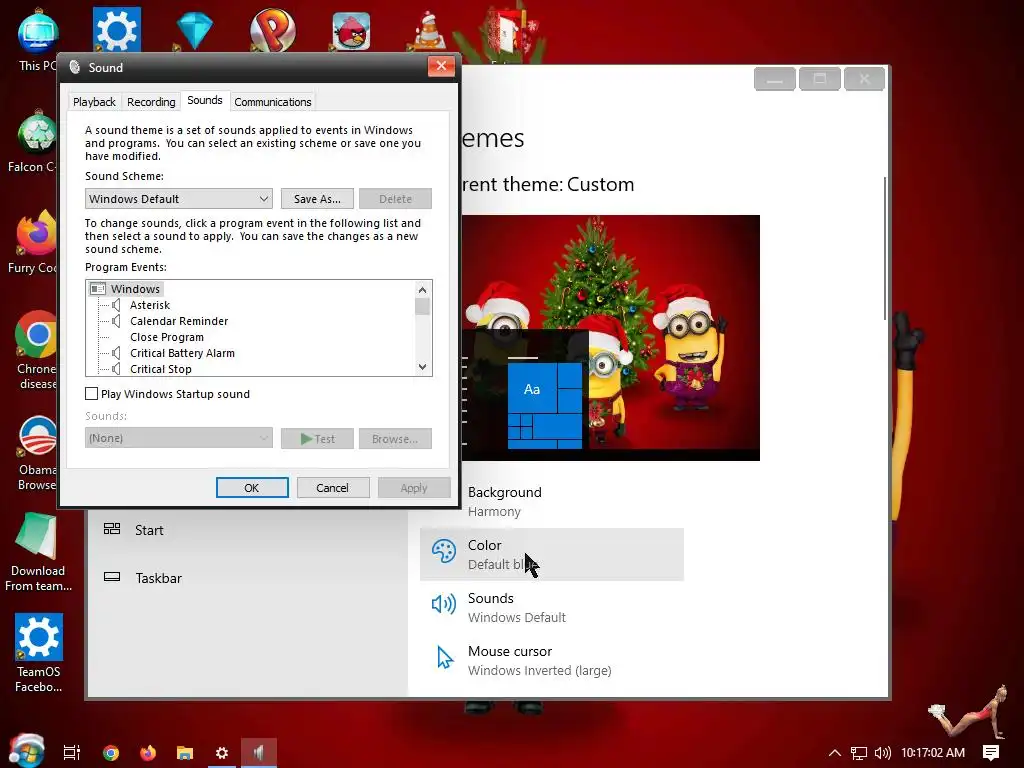Cancel the Sound dialog
The height and width of the screenshot is (768, 1024).
pos(332,488)
